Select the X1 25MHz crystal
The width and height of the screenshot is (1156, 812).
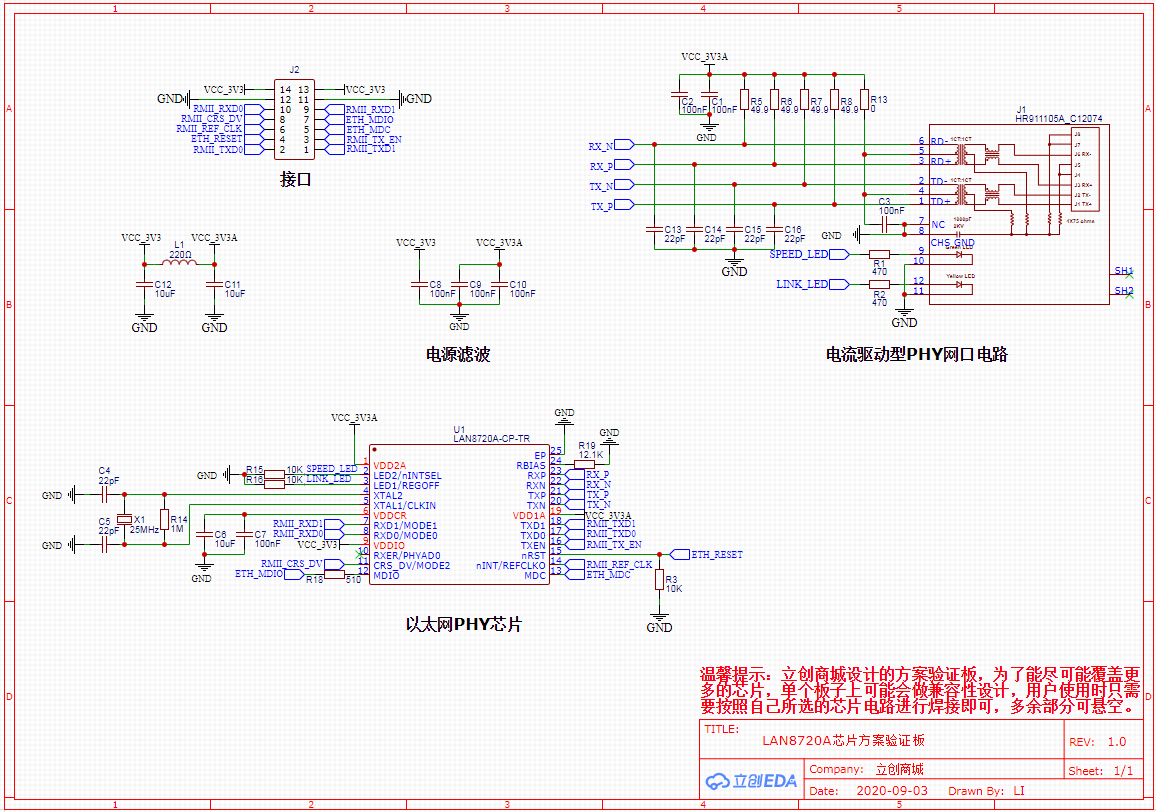(x=124, y=519)
